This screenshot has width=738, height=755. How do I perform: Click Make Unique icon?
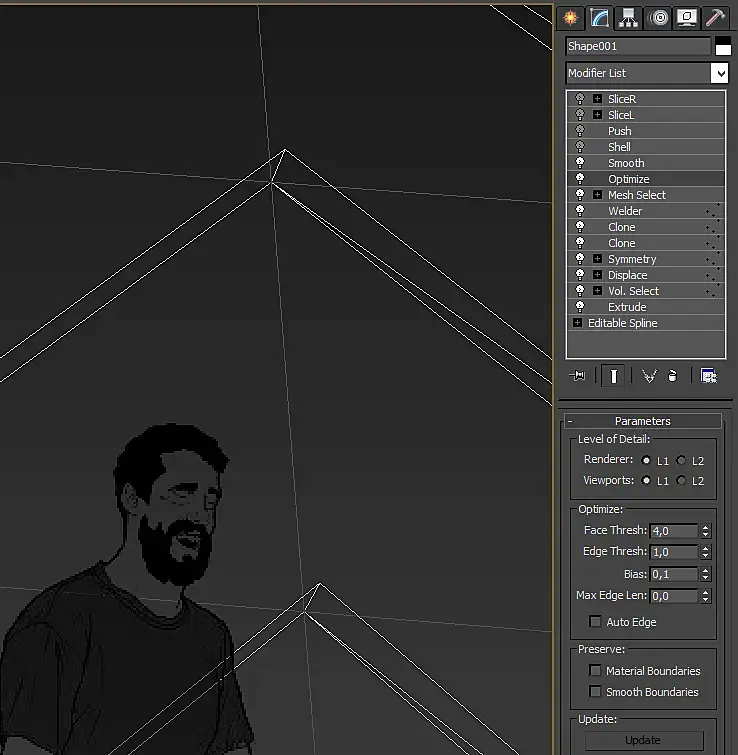649,376
